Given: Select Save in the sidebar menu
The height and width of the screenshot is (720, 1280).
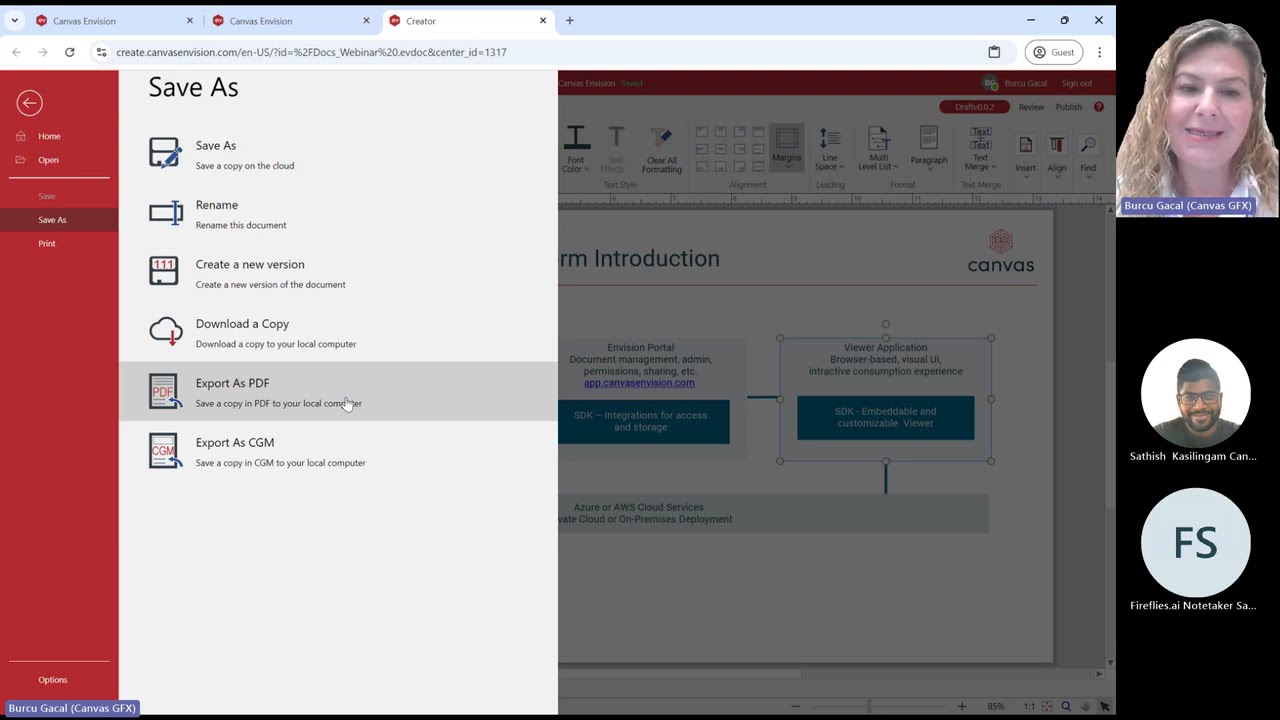Looking at the screenshot, I should coord(47,196).
